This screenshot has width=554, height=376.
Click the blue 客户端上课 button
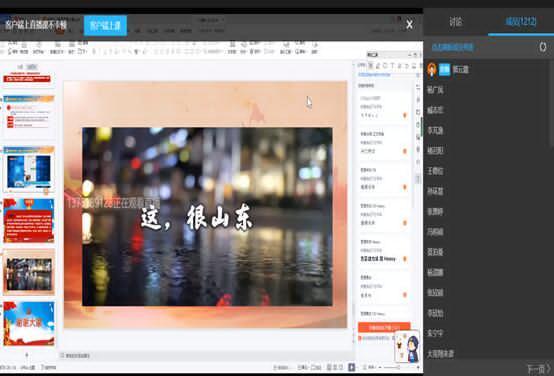point(105,25)
